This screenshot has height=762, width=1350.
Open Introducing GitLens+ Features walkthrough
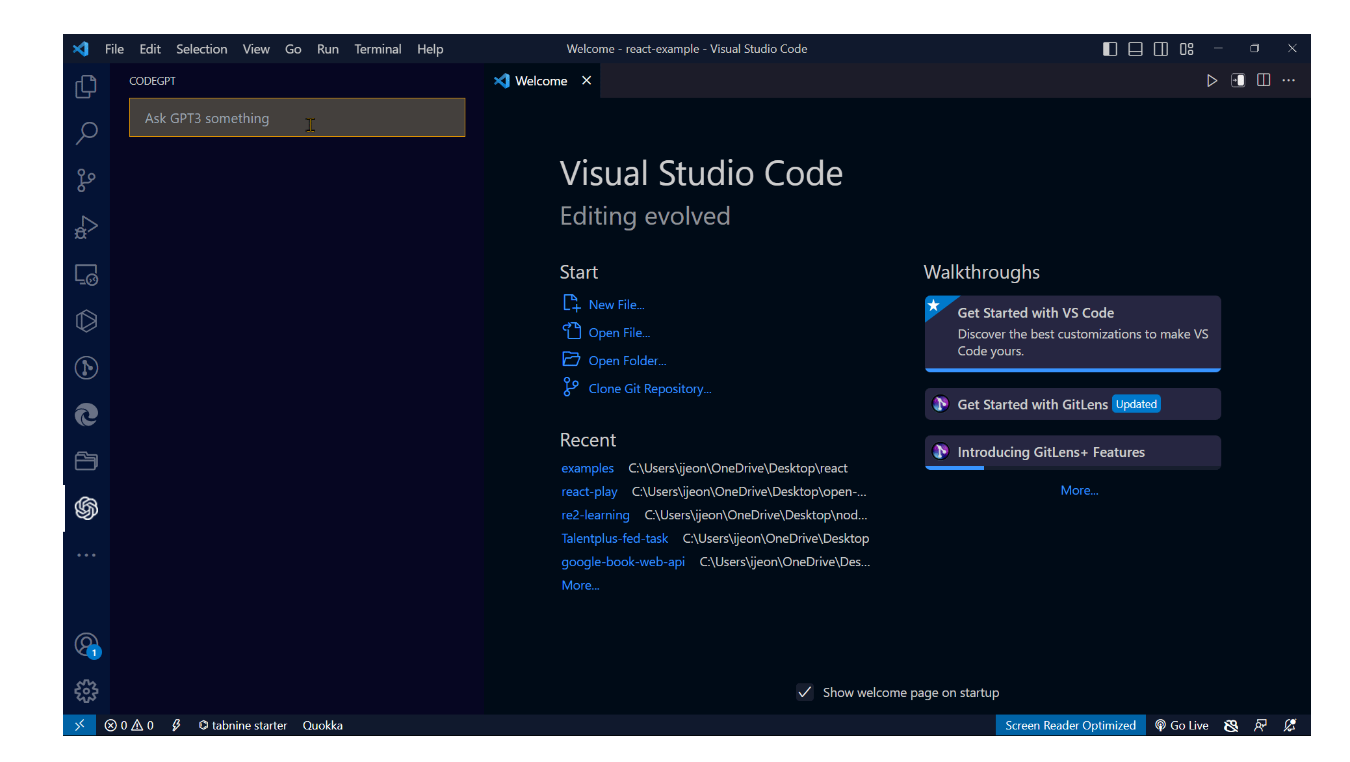click(x=1073, y=452)
